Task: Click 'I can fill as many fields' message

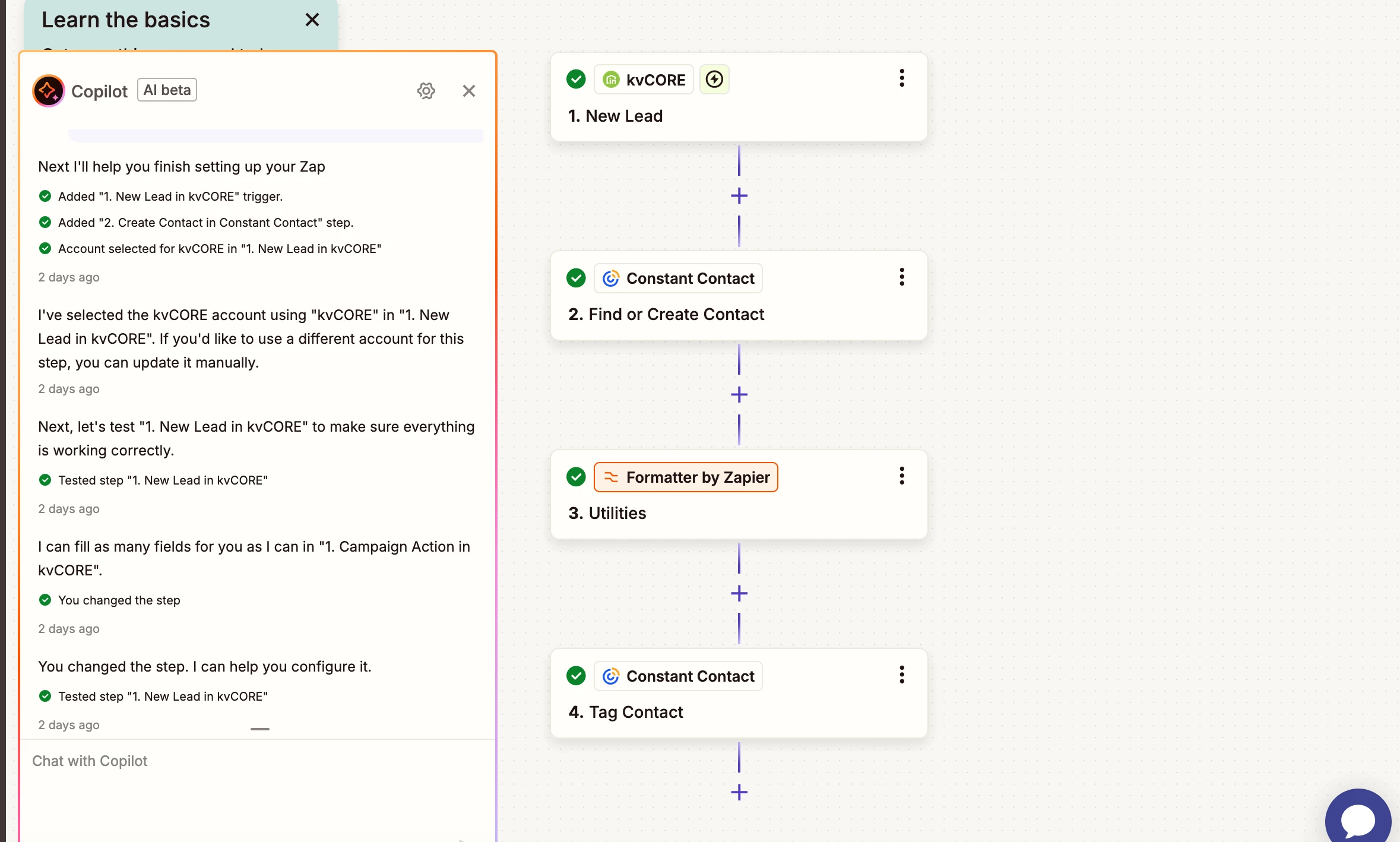Action: tap(254, 559)
